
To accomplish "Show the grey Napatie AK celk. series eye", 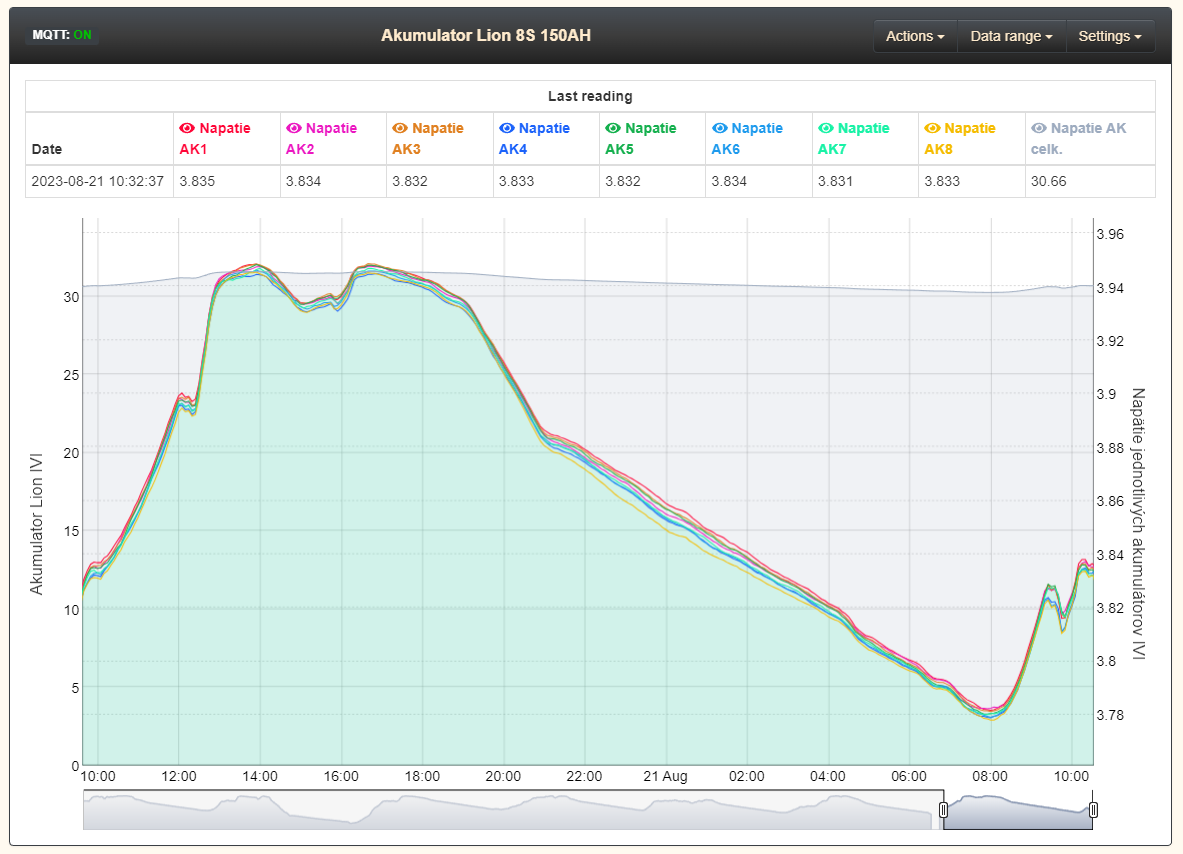I will (1039, 128).
